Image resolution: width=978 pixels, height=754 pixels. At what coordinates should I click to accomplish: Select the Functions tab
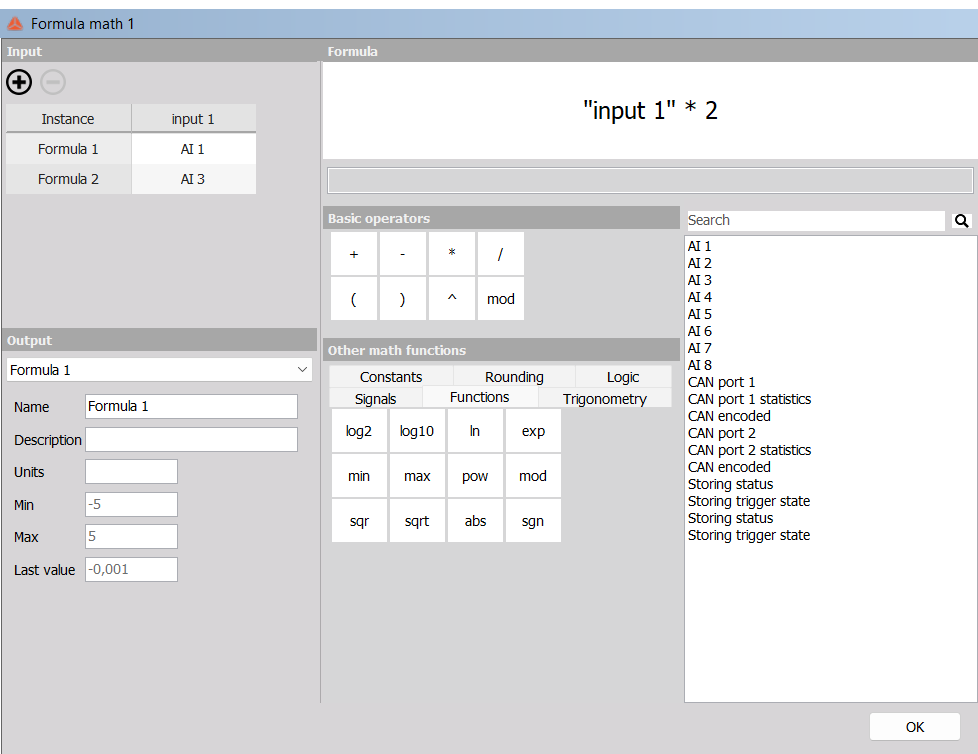480,397
